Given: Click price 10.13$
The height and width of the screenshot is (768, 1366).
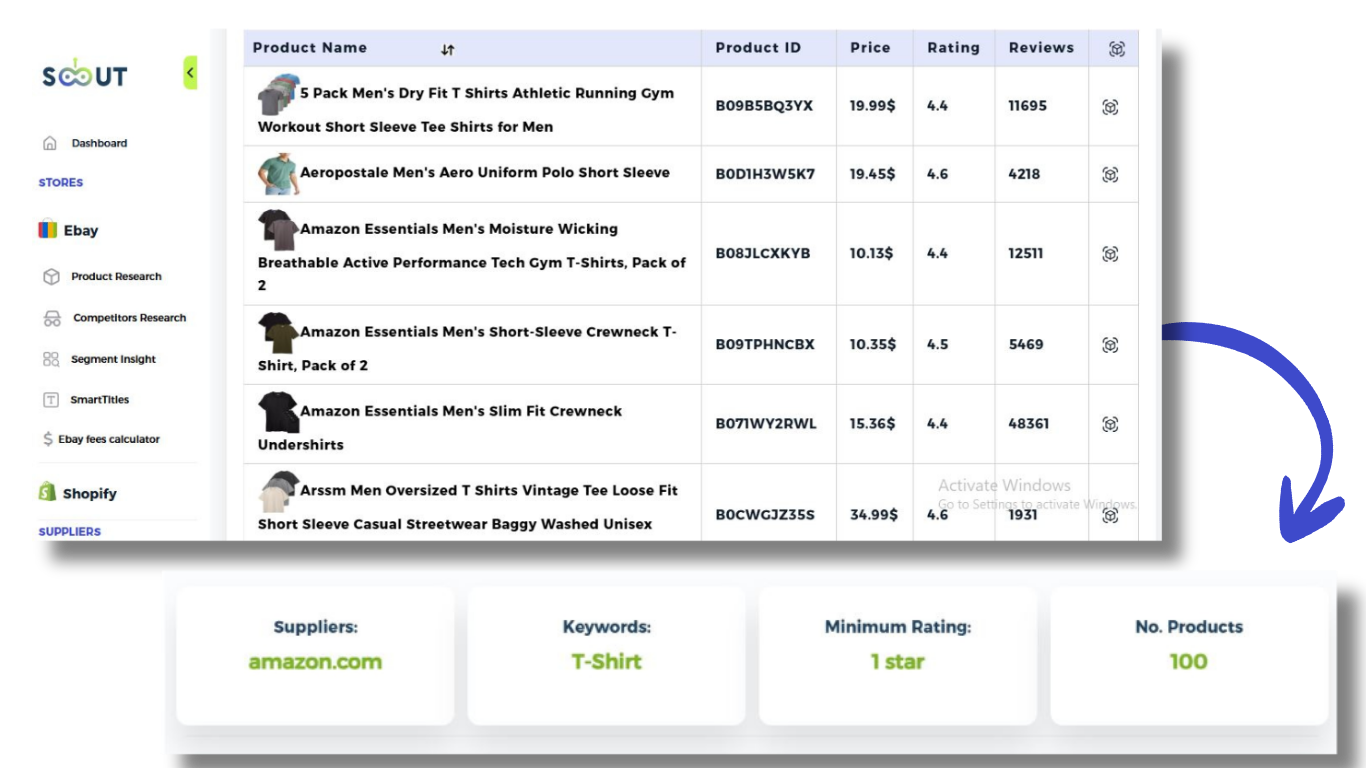Looking at the screenshot, I should click(x=872, y=253).
